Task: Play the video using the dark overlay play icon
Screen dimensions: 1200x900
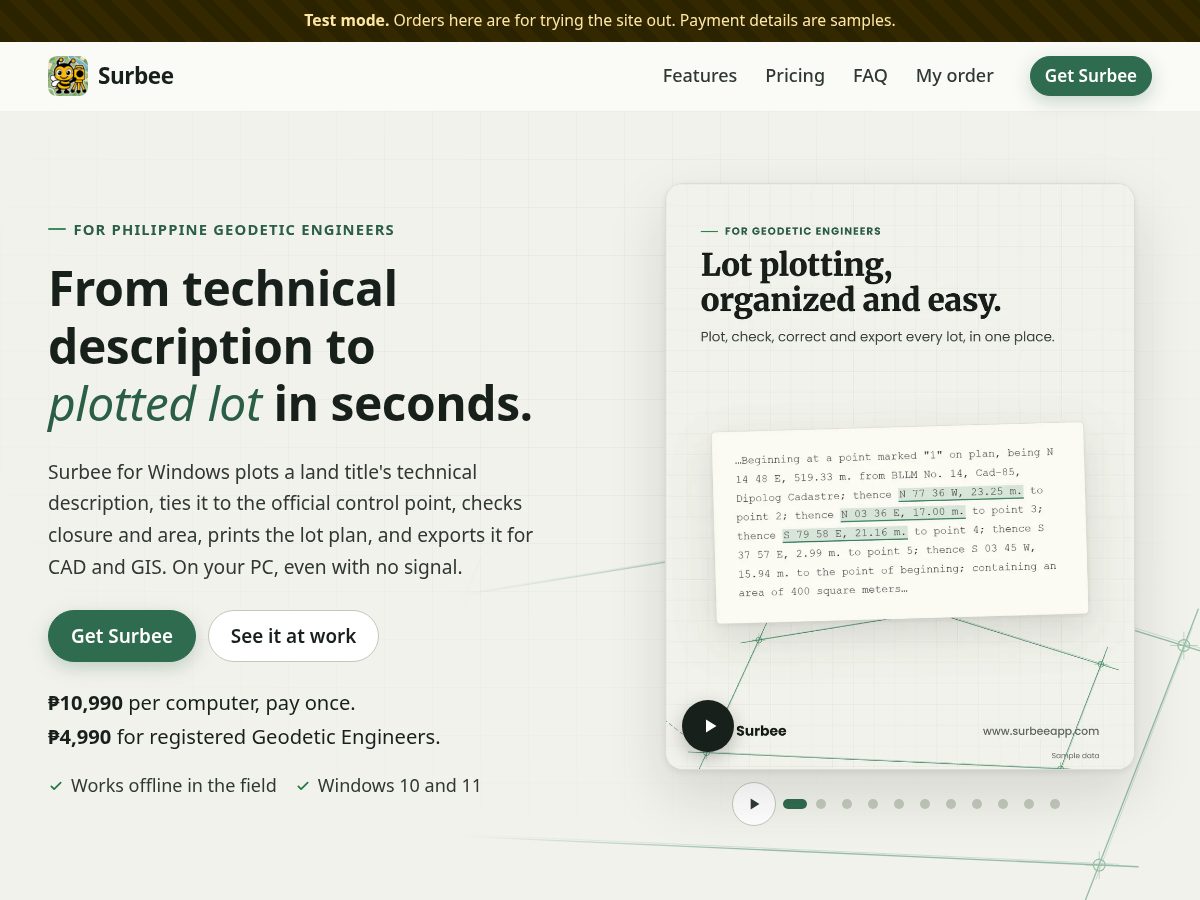Action: pyautogui.click(x=708, y=726)
